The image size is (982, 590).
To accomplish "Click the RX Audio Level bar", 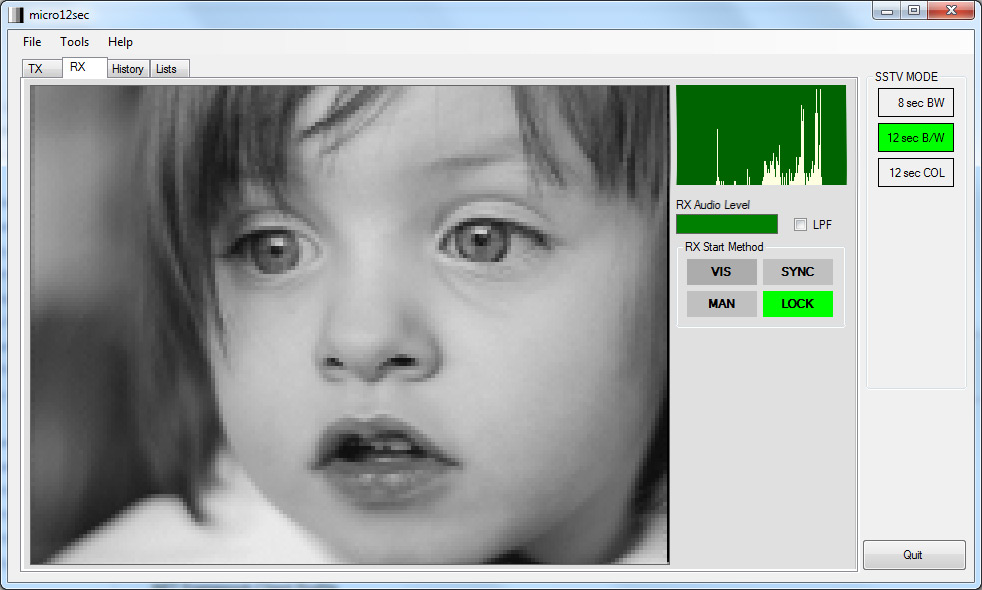I will [x=726, y=224].
